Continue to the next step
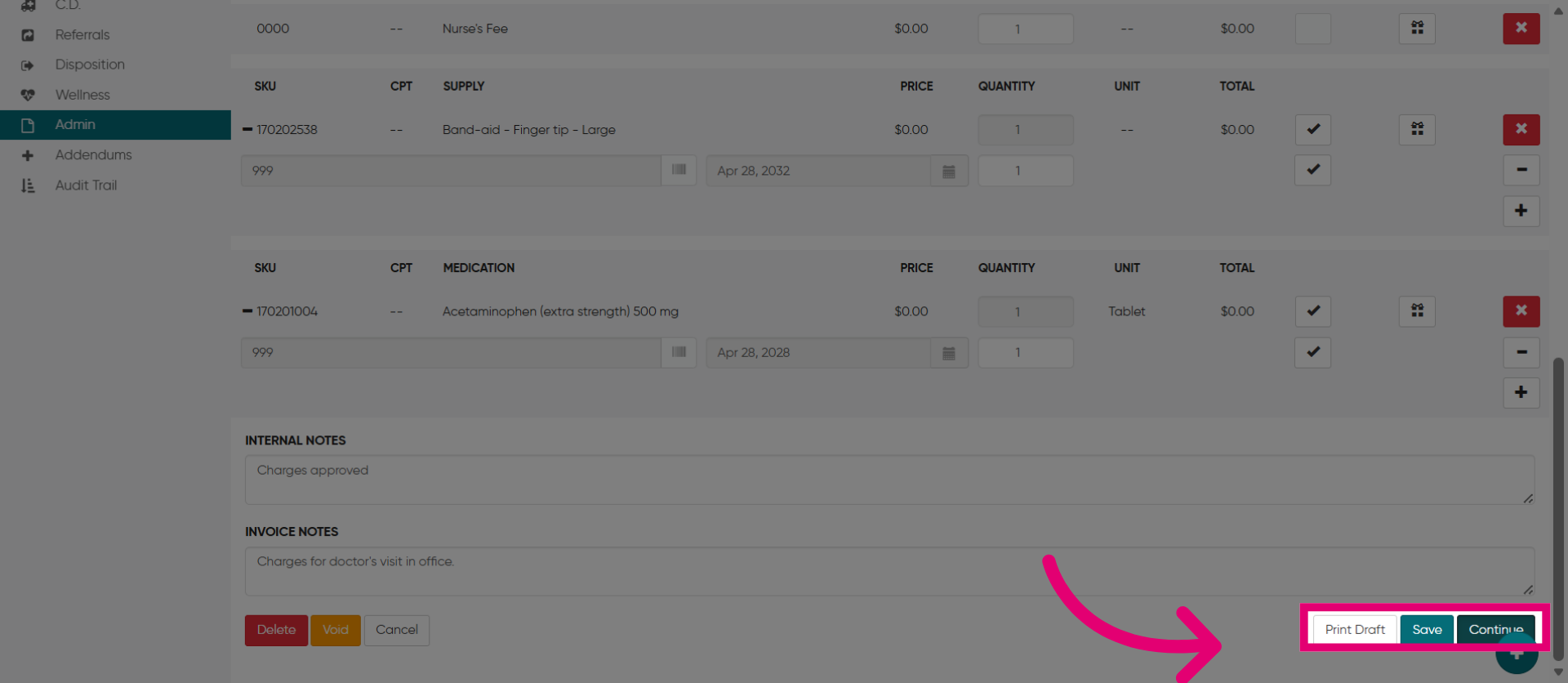1568x683 pixels. [1495, 629]
